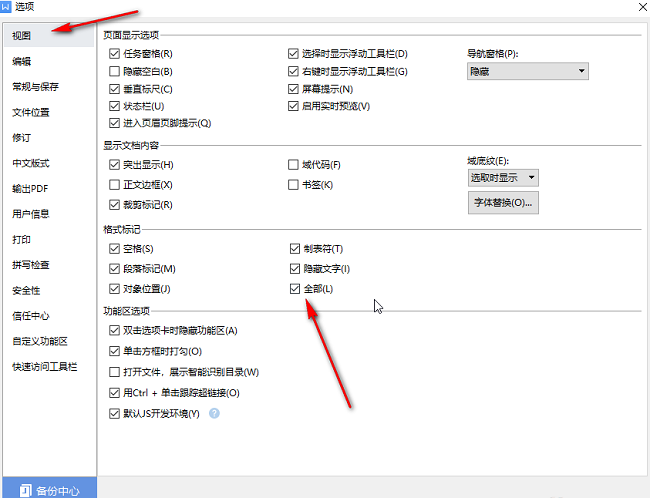Go to the 安全性 options page
The image size is (650, 498).
click(x=27, y=291)
